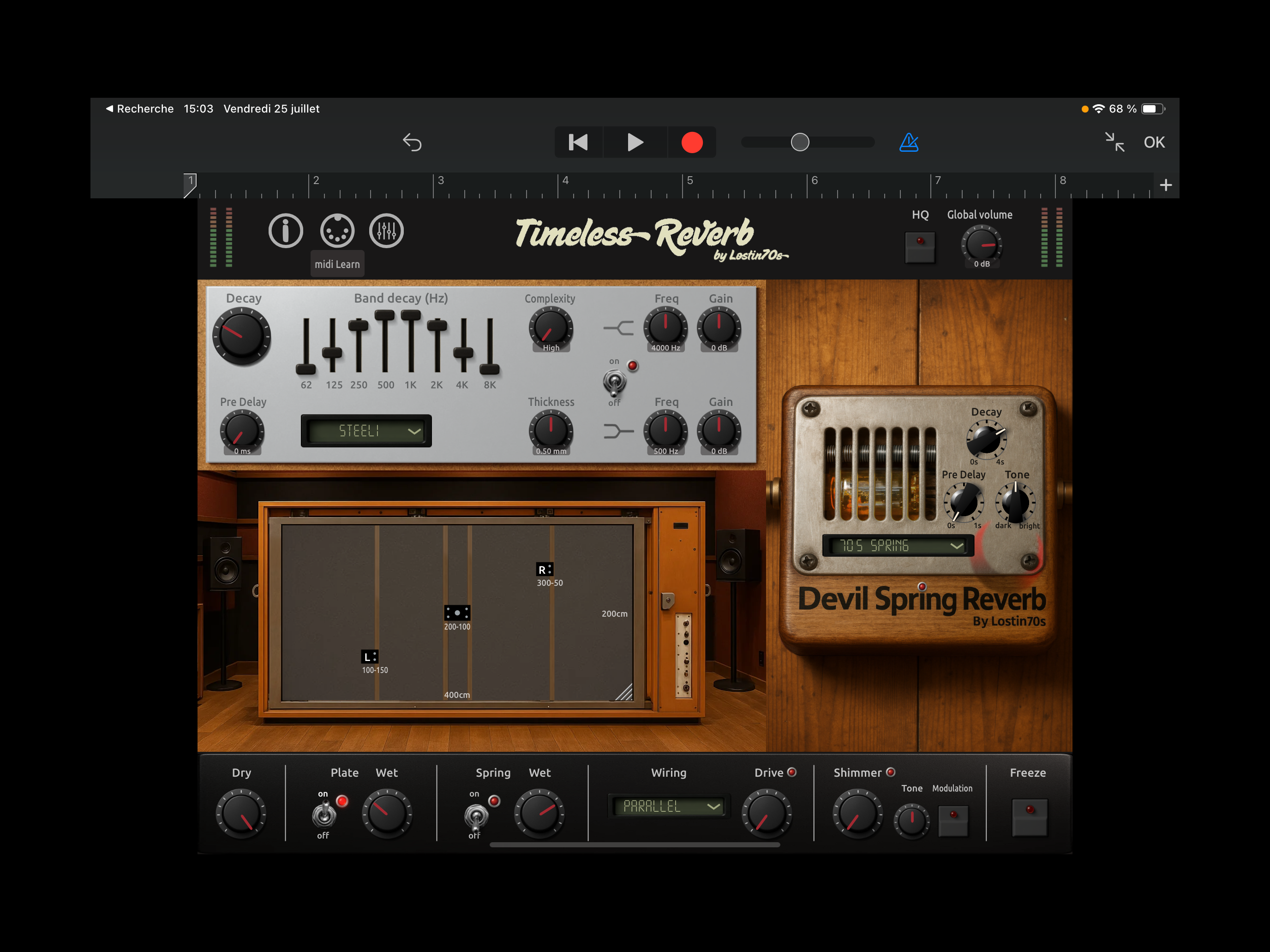The image size is (1270, 952).
Task: Toggle the Shimmer LED
Action: click(x=891, y=772)
